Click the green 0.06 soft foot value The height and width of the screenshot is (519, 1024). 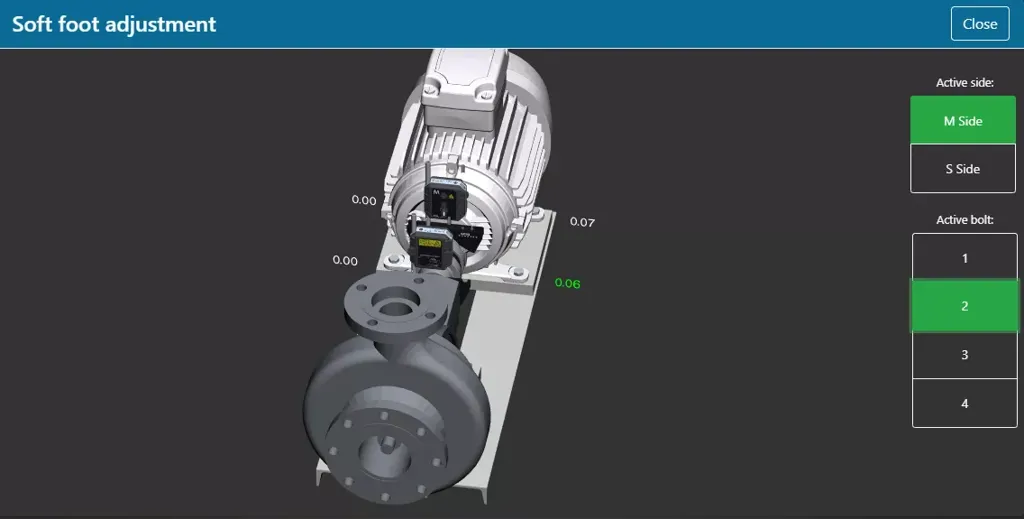coord(567,283)
